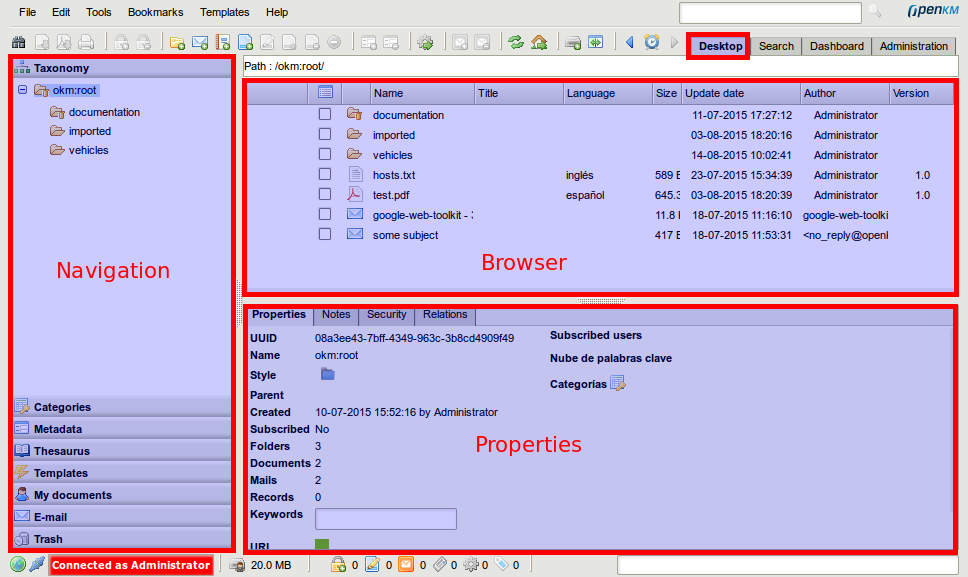Check the hosts.txt row checkbox
968x577 pixels.
pyautogui.click(x=325, y=174)
